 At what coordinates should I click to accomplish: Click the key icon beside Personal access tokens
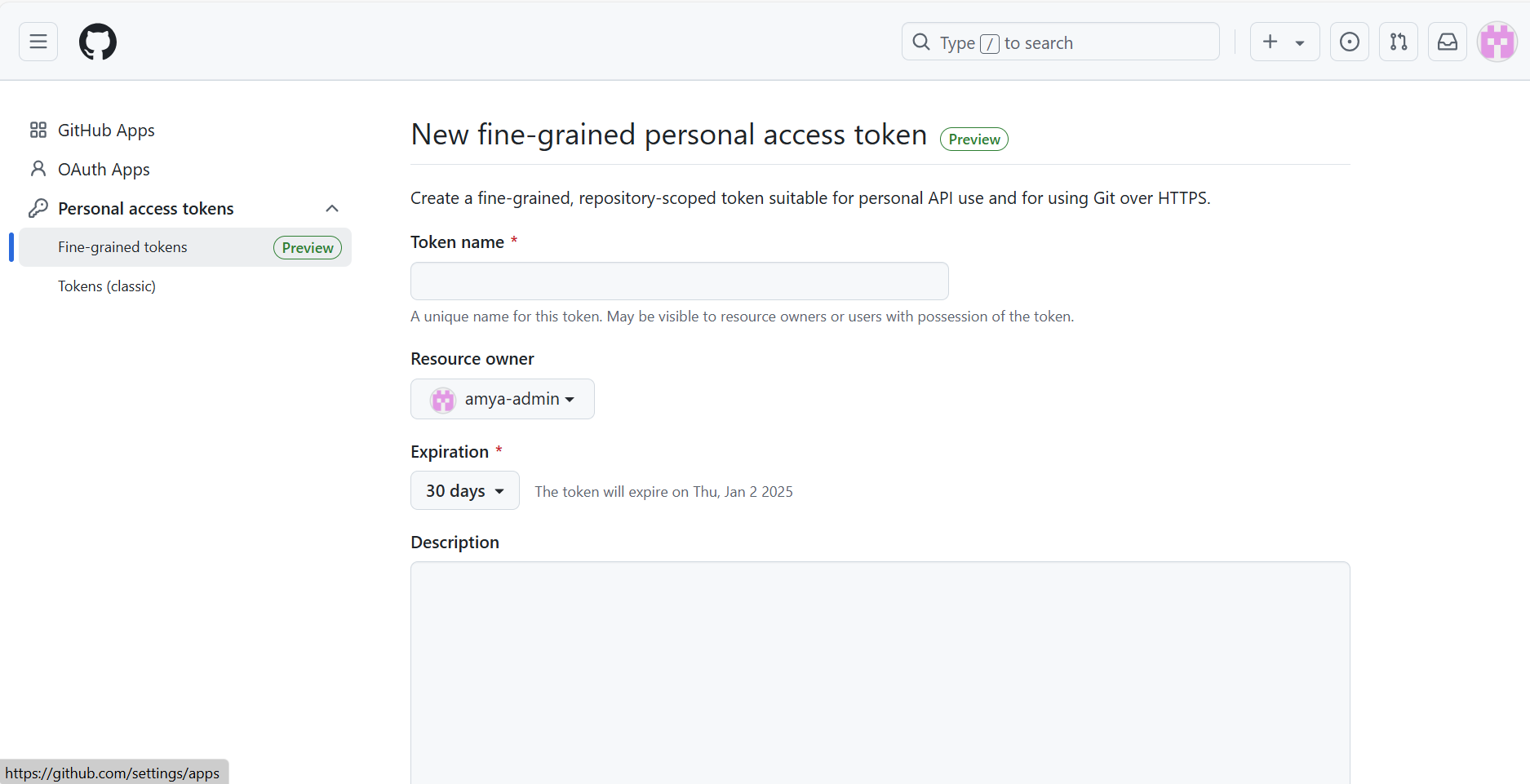(x=38, y=209)
